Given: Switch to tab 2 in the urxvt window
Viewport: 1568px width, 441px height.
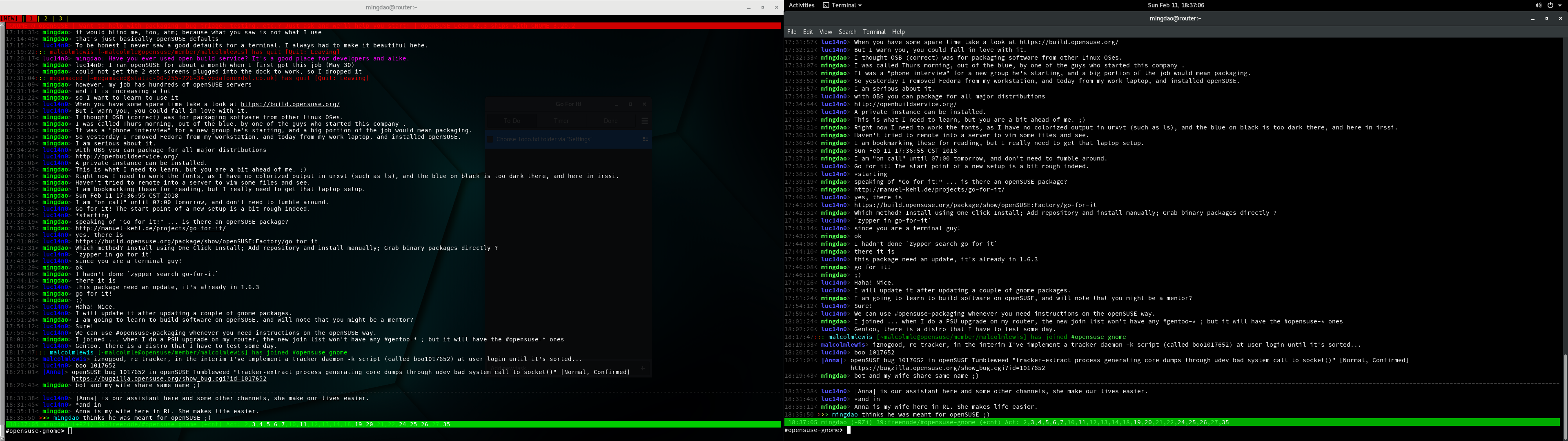Looking at the screenshot, I should pyautogui.click(x=46, y=19).
